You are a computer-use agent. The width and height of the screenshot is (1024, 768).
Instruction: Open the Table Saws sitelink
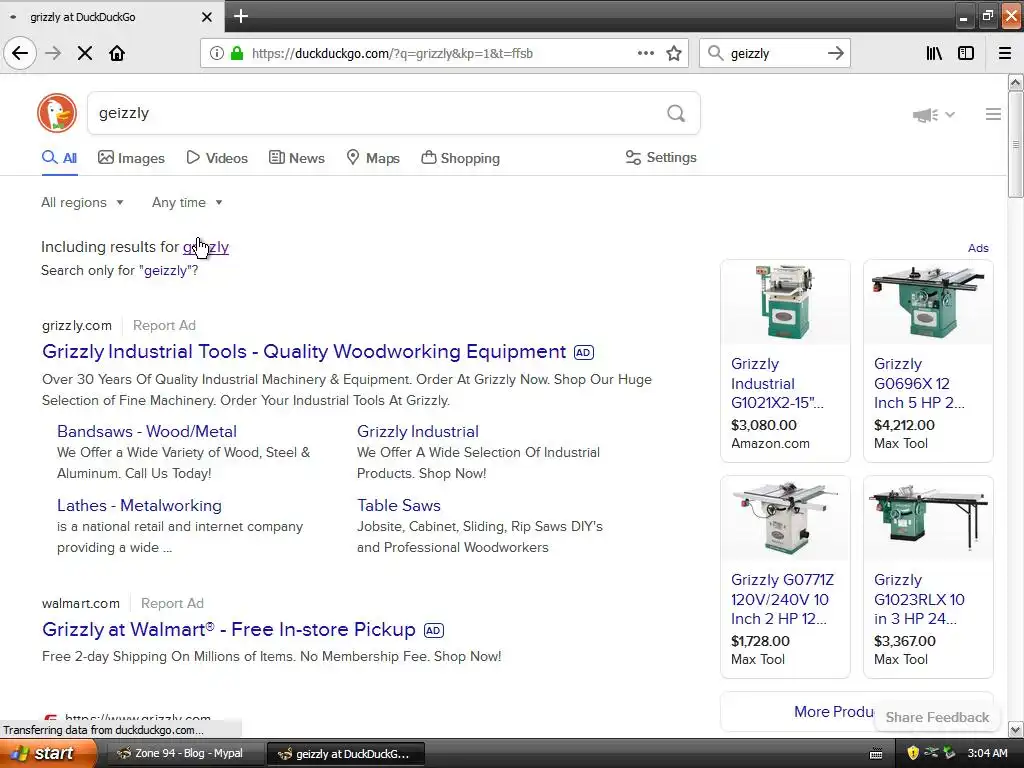tap(398, 505)
